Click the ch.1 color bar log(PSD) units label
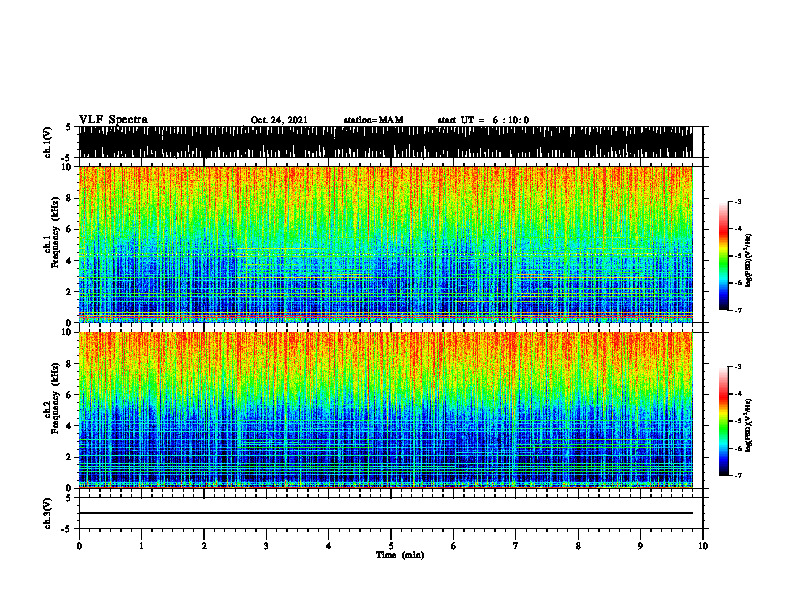This screenshot has height=612, width=792. click(749, 260)
